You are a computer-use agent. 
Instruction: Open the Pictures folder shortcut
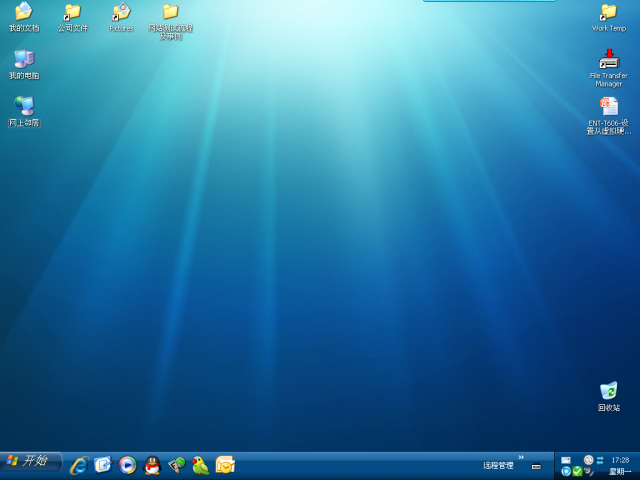coord(121,13)
